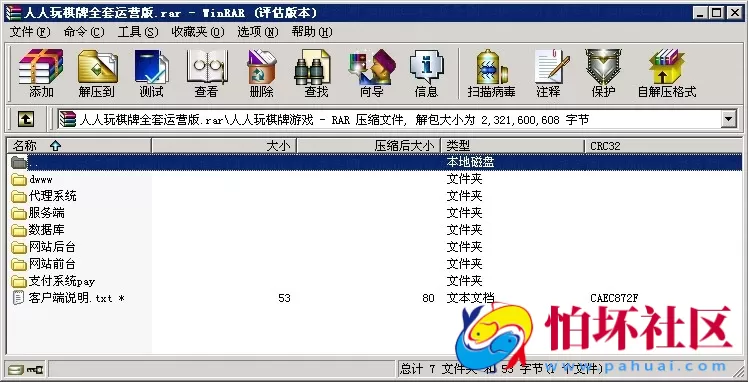Click the 网站前台 folder icon
Image resolution: width=748 pixels, height=382 pixels.
point(19,264)
